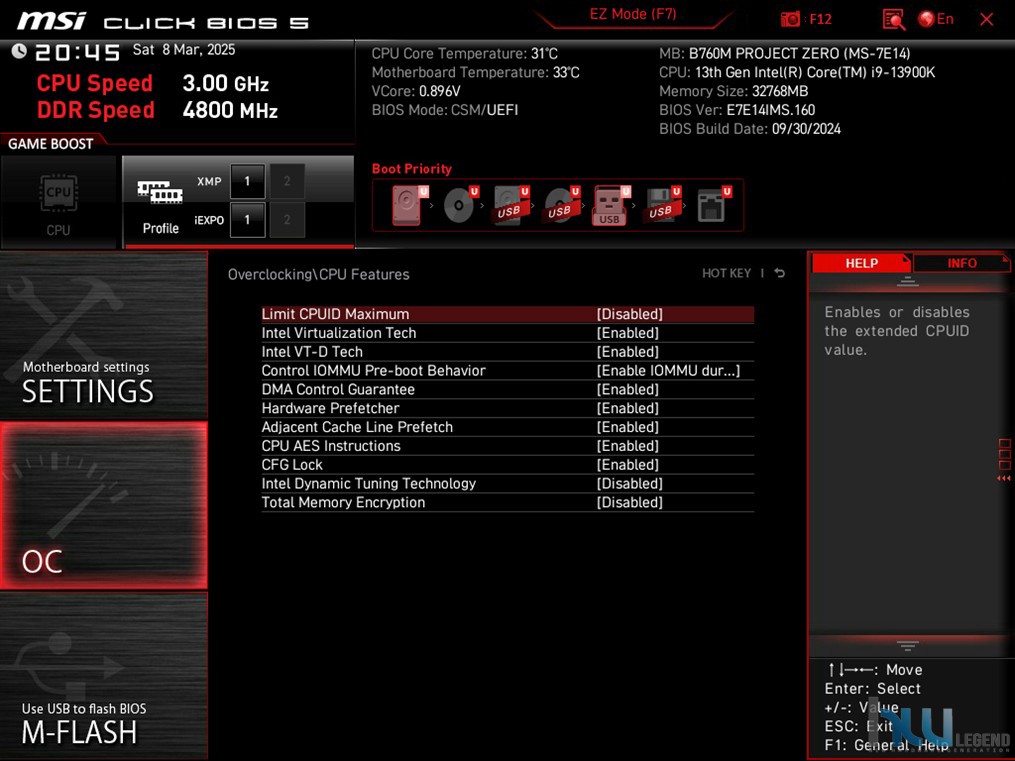
Task: Click the 20:45 system time
Action: pyautogui.click(x=77, y=52)
